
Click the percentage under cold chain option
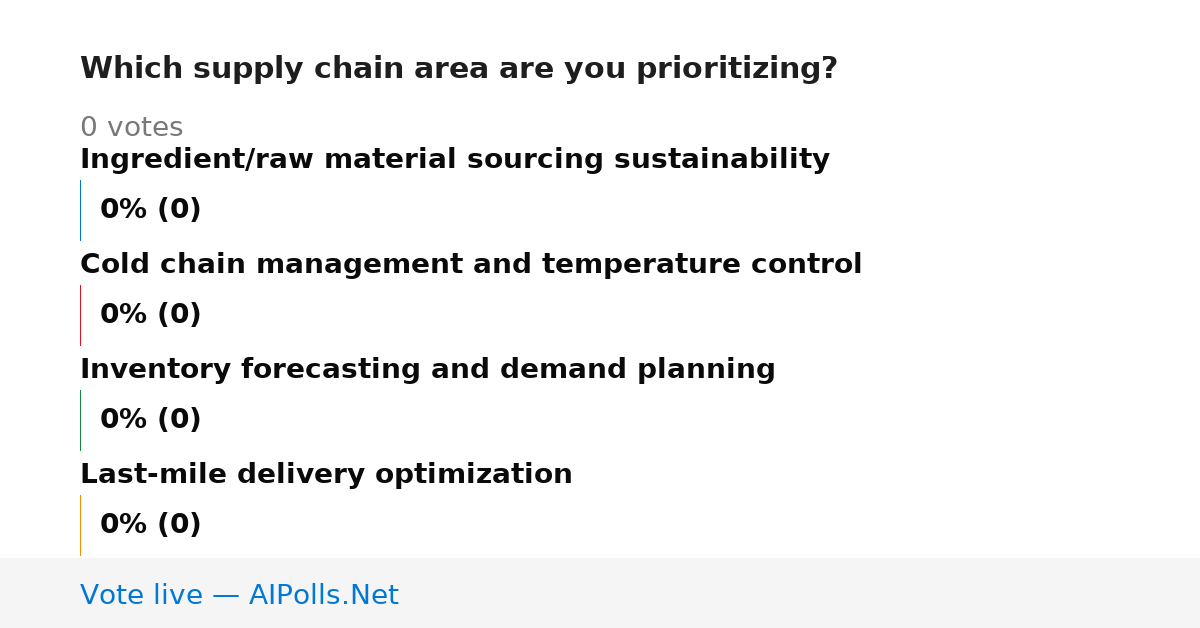[x=150, y=315]
